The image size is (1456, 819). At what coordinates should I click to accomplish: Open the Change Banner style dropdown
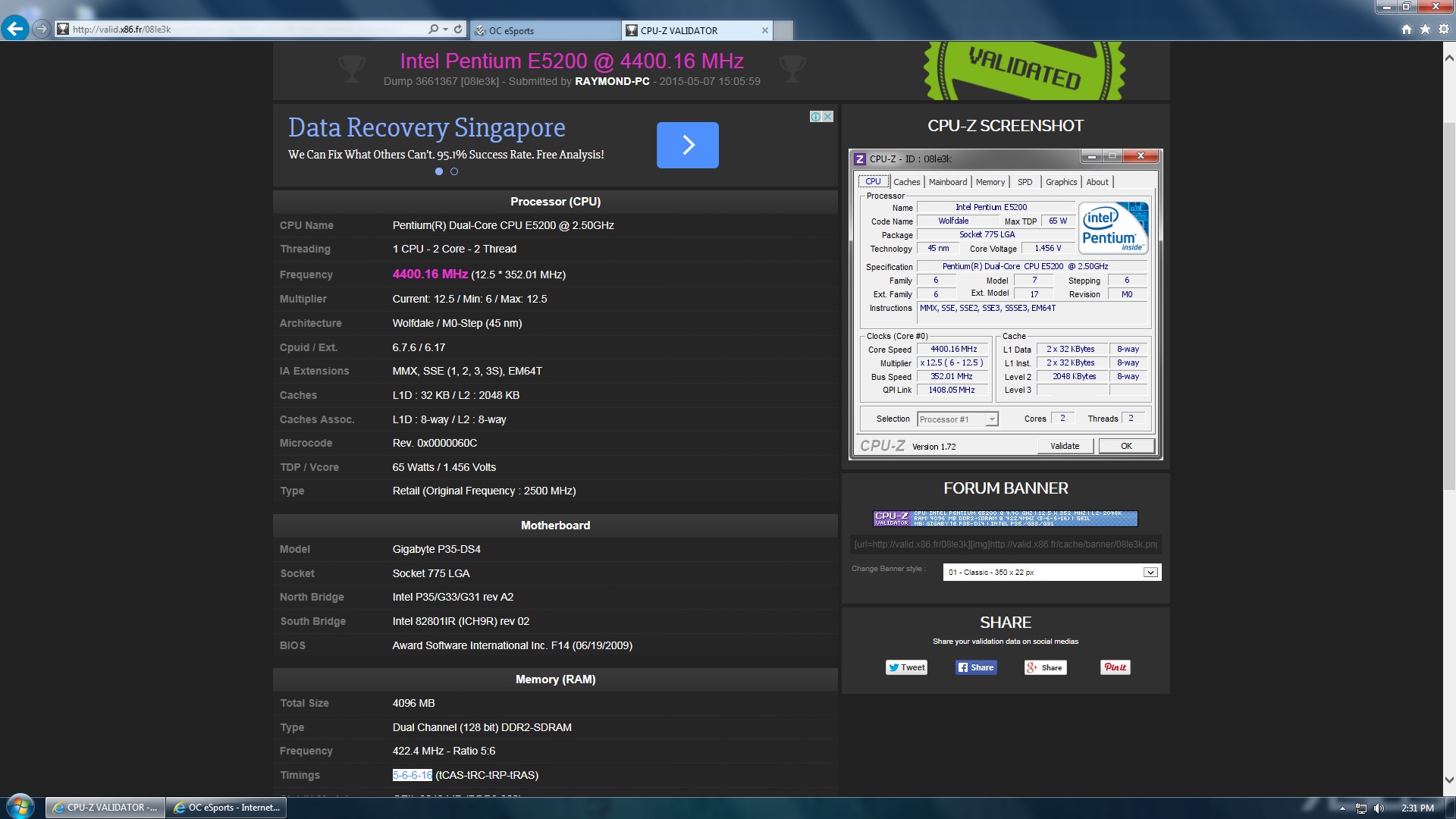pyautogui.click(x=1052, y=573)
